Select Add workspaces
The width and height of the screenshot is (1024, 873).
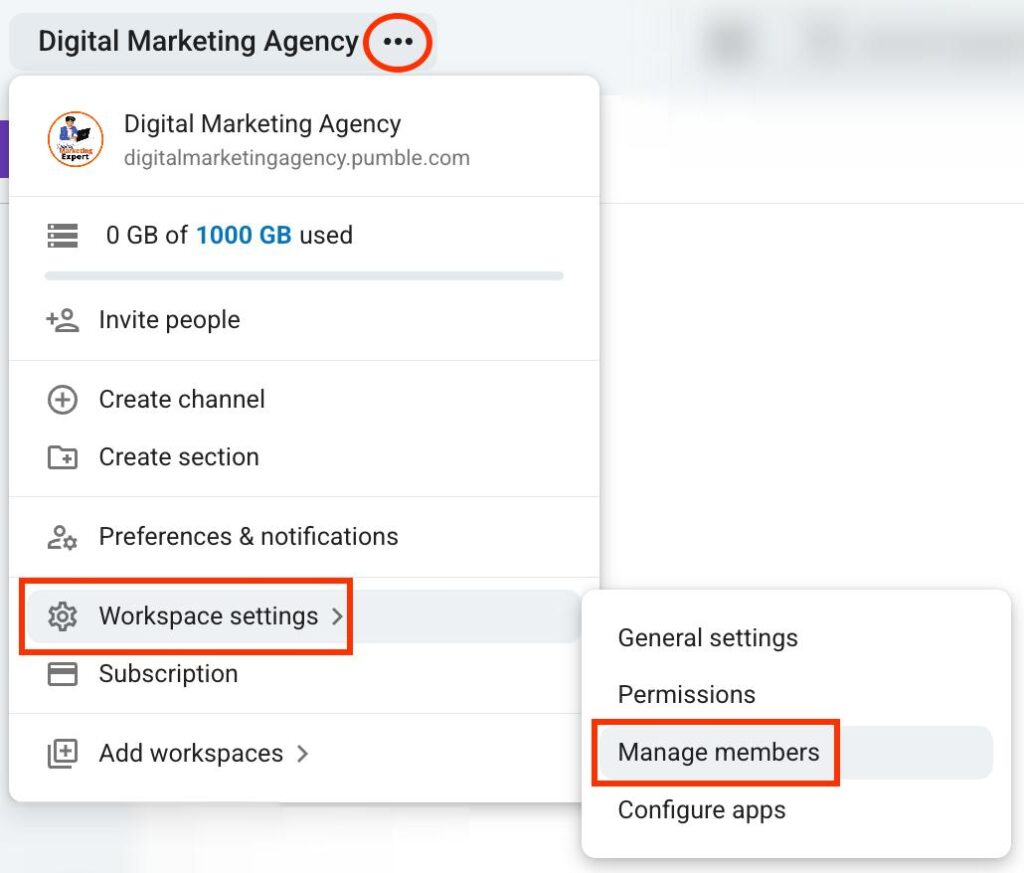click(x=304, y=754)
